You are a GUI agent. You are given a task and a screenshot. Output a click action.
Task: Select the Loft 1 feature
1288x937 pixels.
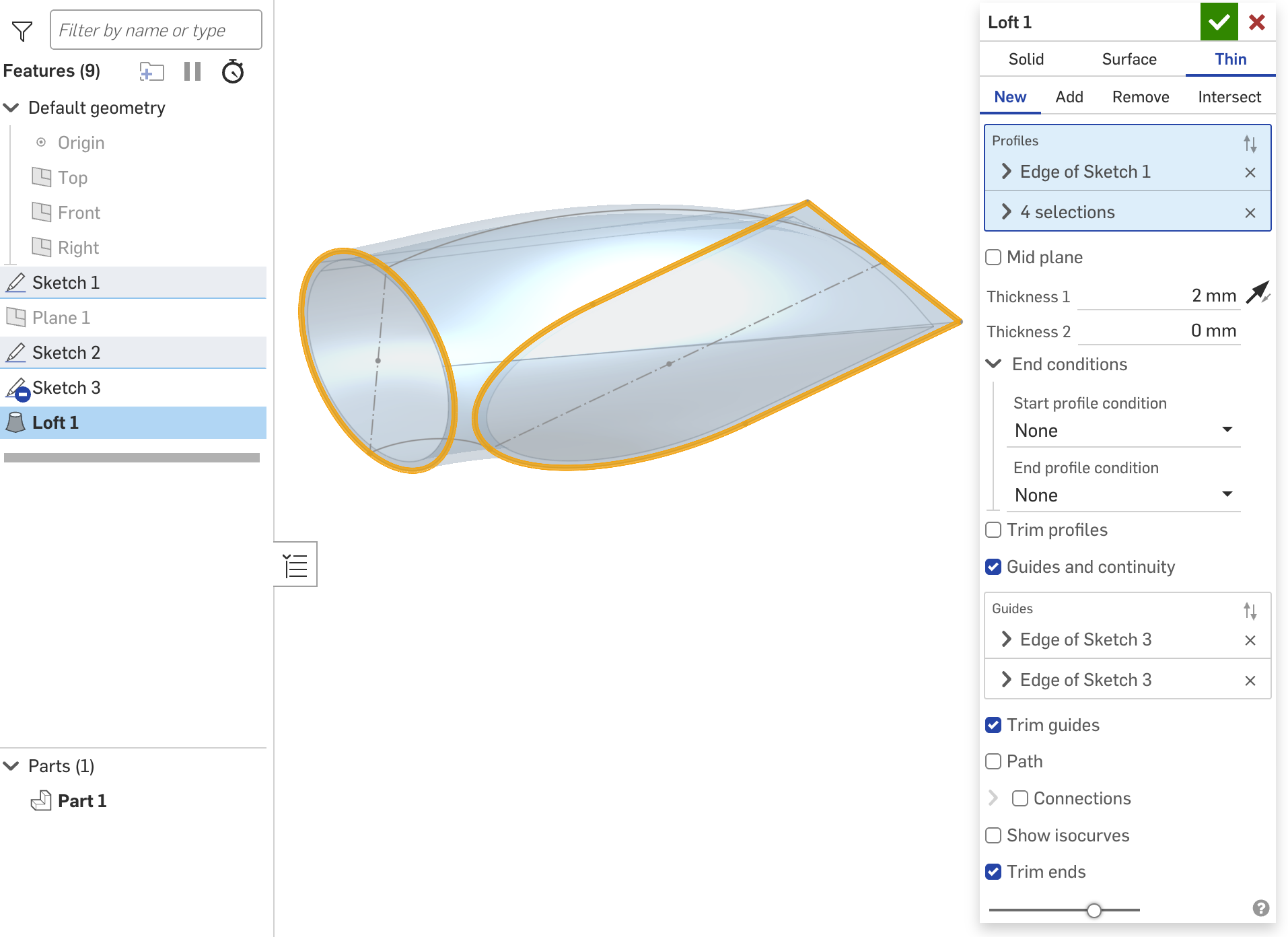coord(133,423)
